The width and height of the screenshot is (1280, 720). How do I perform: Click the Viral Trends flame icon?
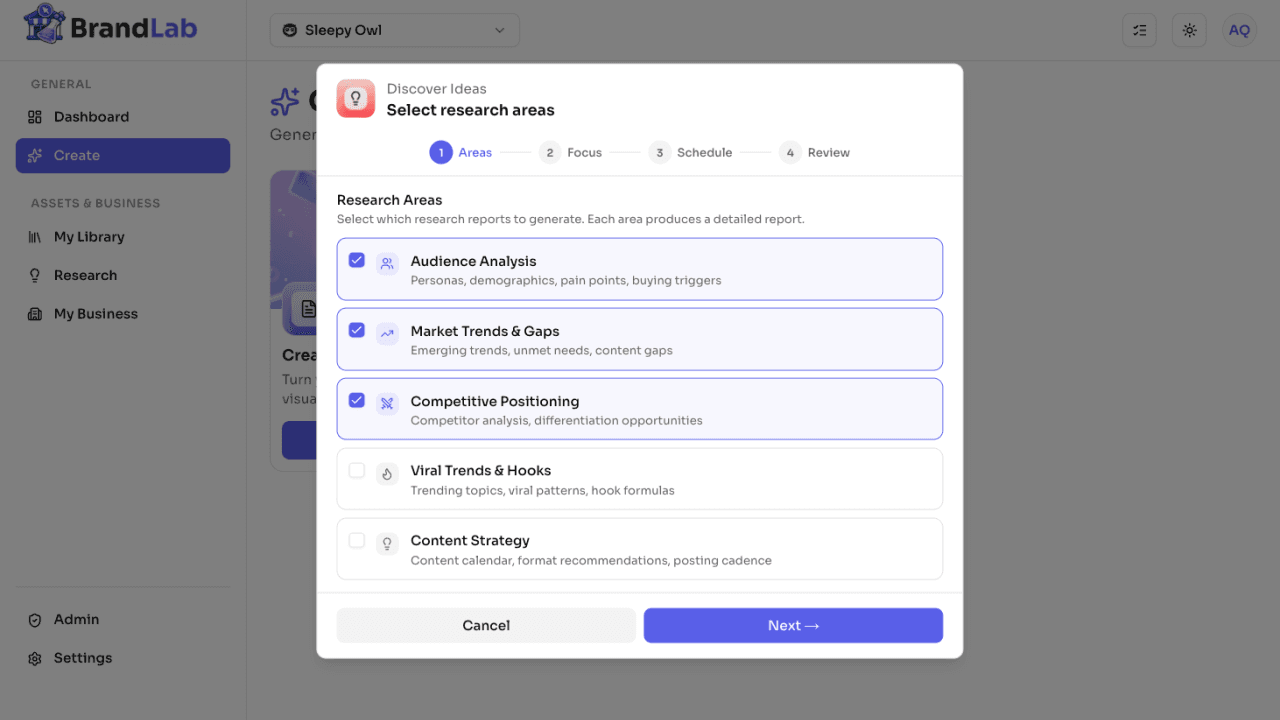click(387, 474)
